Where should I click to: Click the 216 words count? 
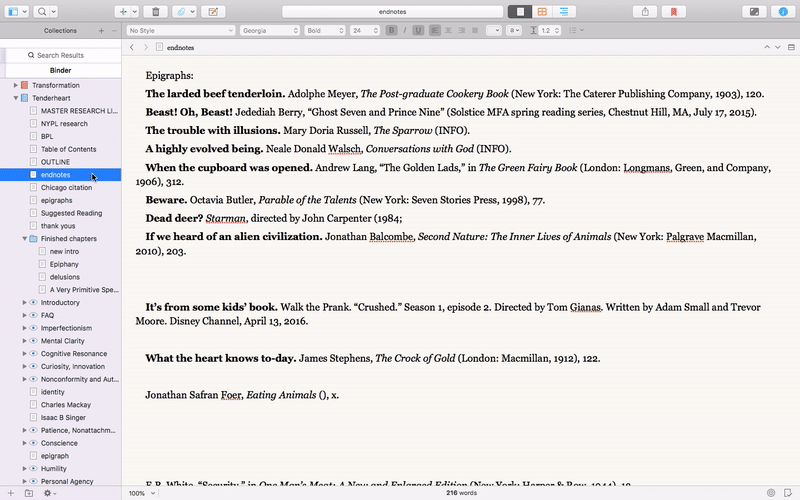pyautogui.click(x=461, y=493)
